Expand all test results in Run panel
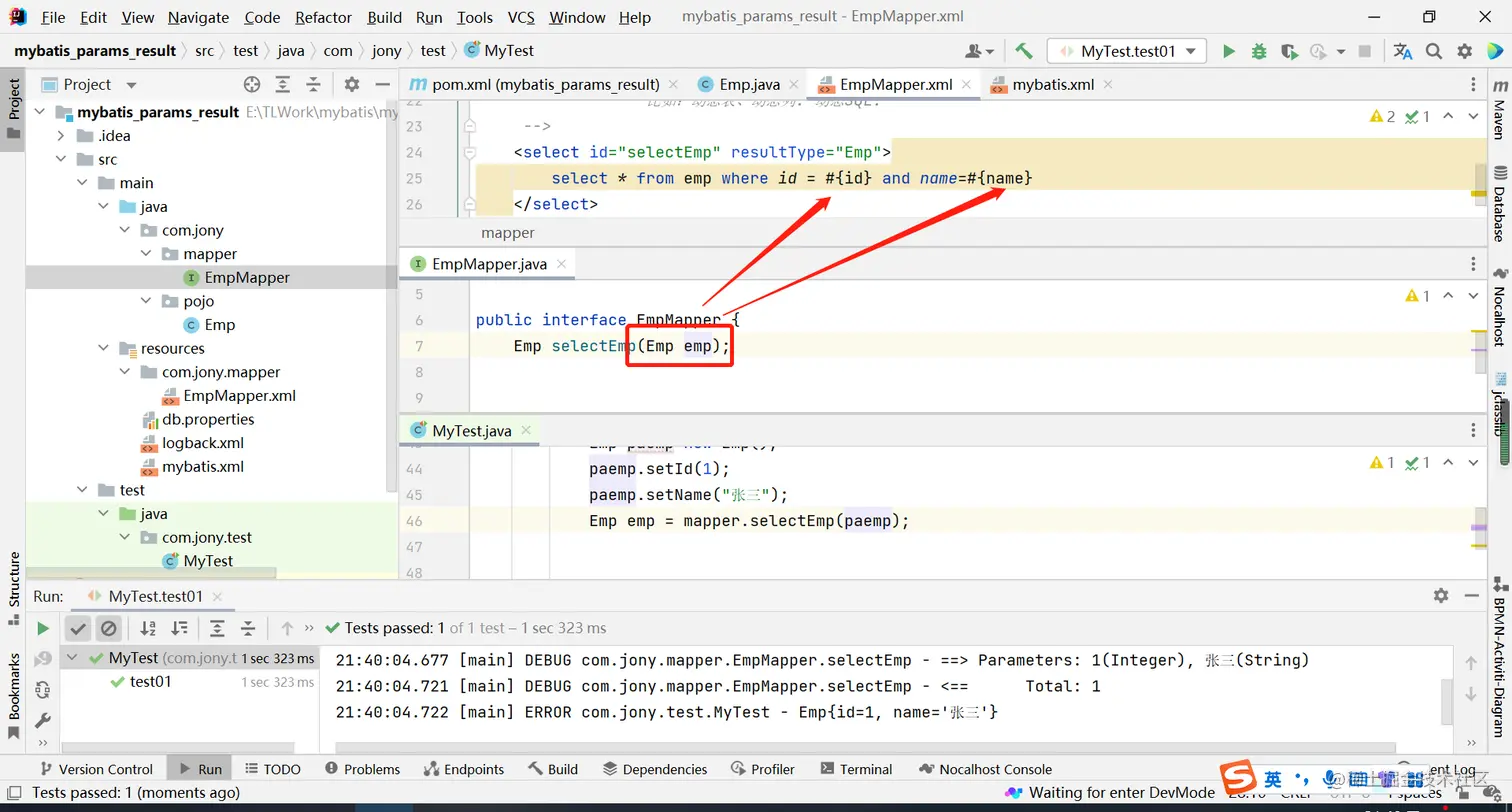Screen dimensions: 1512x812 coord(217,628)
